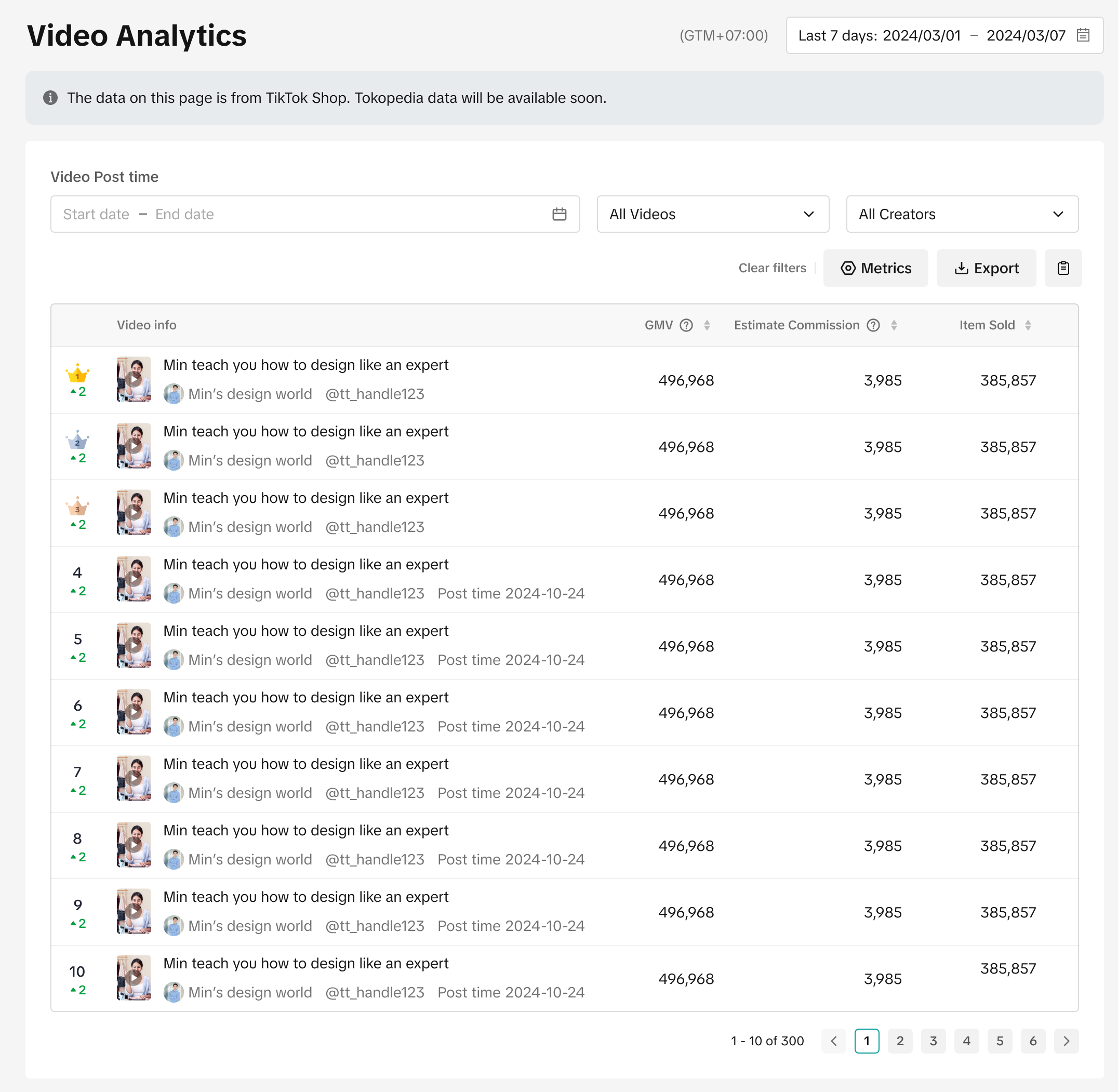Viewport: 1118px width, 1092px height.
Task: Toggle Item Sold sort arrows
Action: (x=1028, y=325)
